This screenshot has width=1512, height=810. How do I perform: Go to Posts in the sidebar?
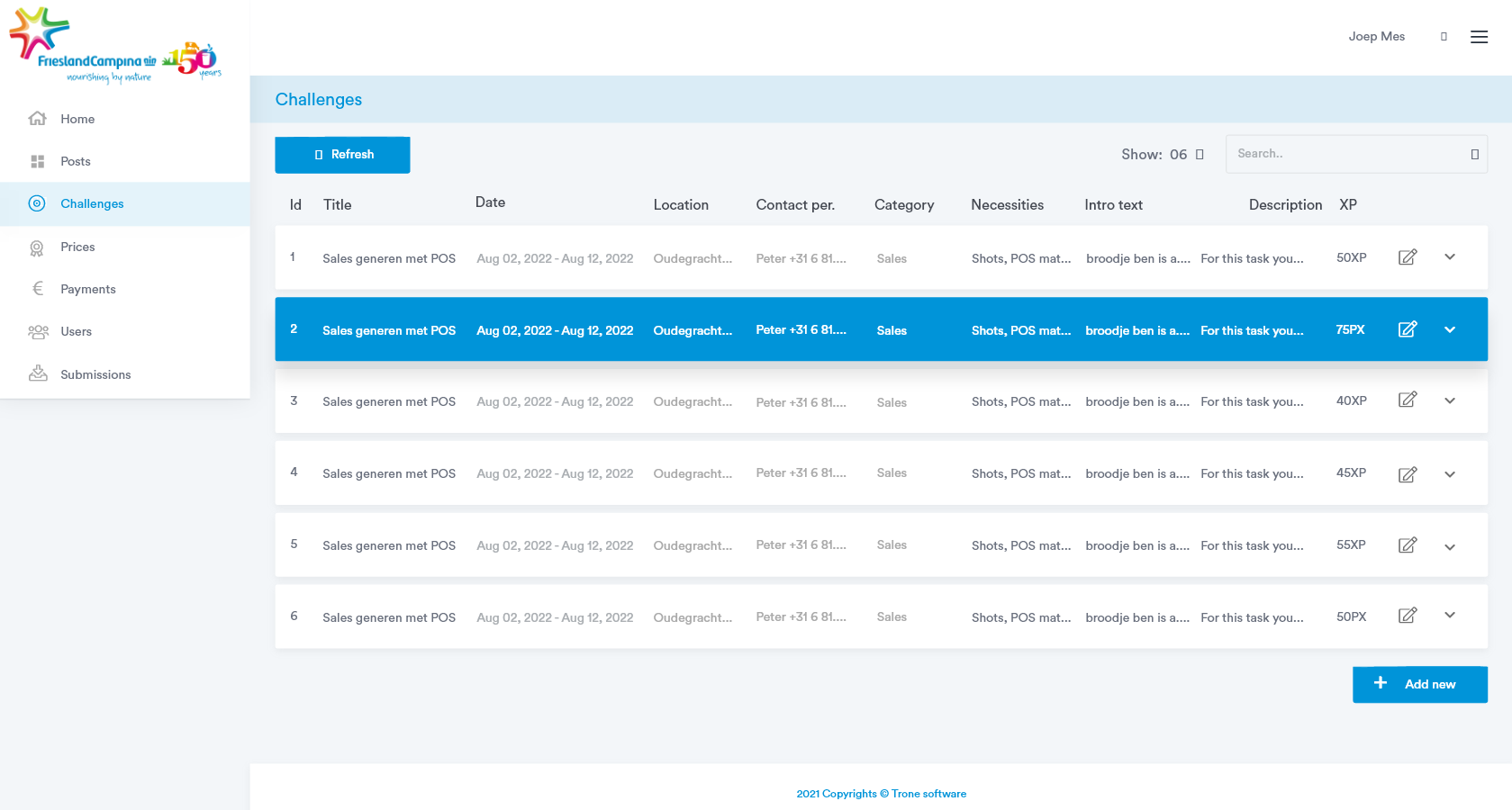tap(76, 161)
